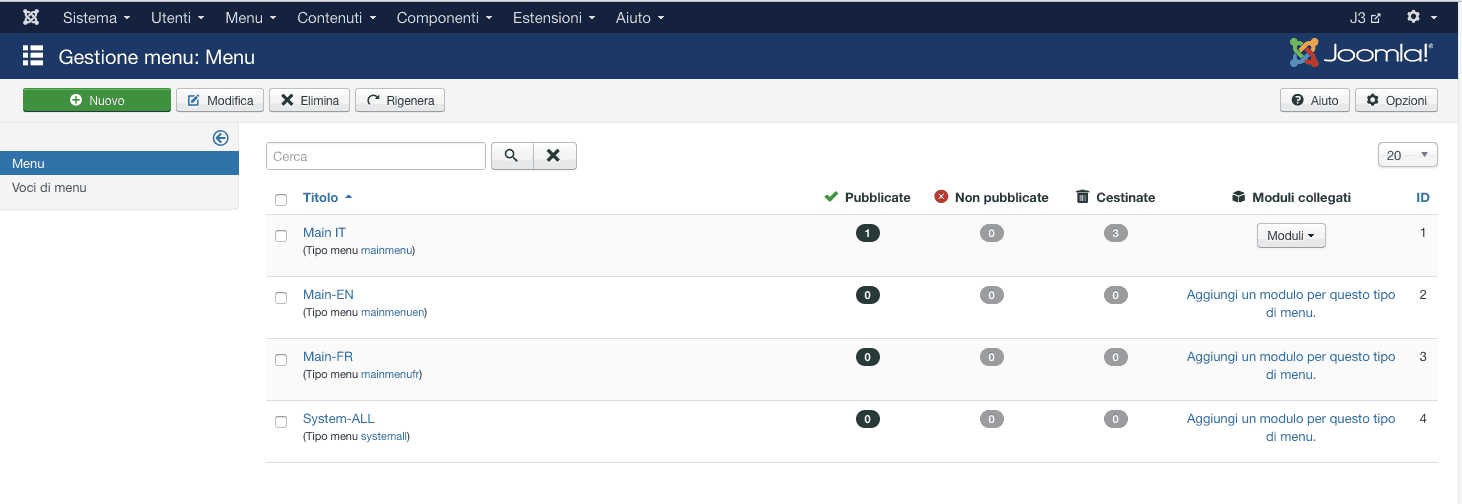Click the Joomla logo icon in top bar
The width and height of the screenshot is (1462, 504).
31,18
